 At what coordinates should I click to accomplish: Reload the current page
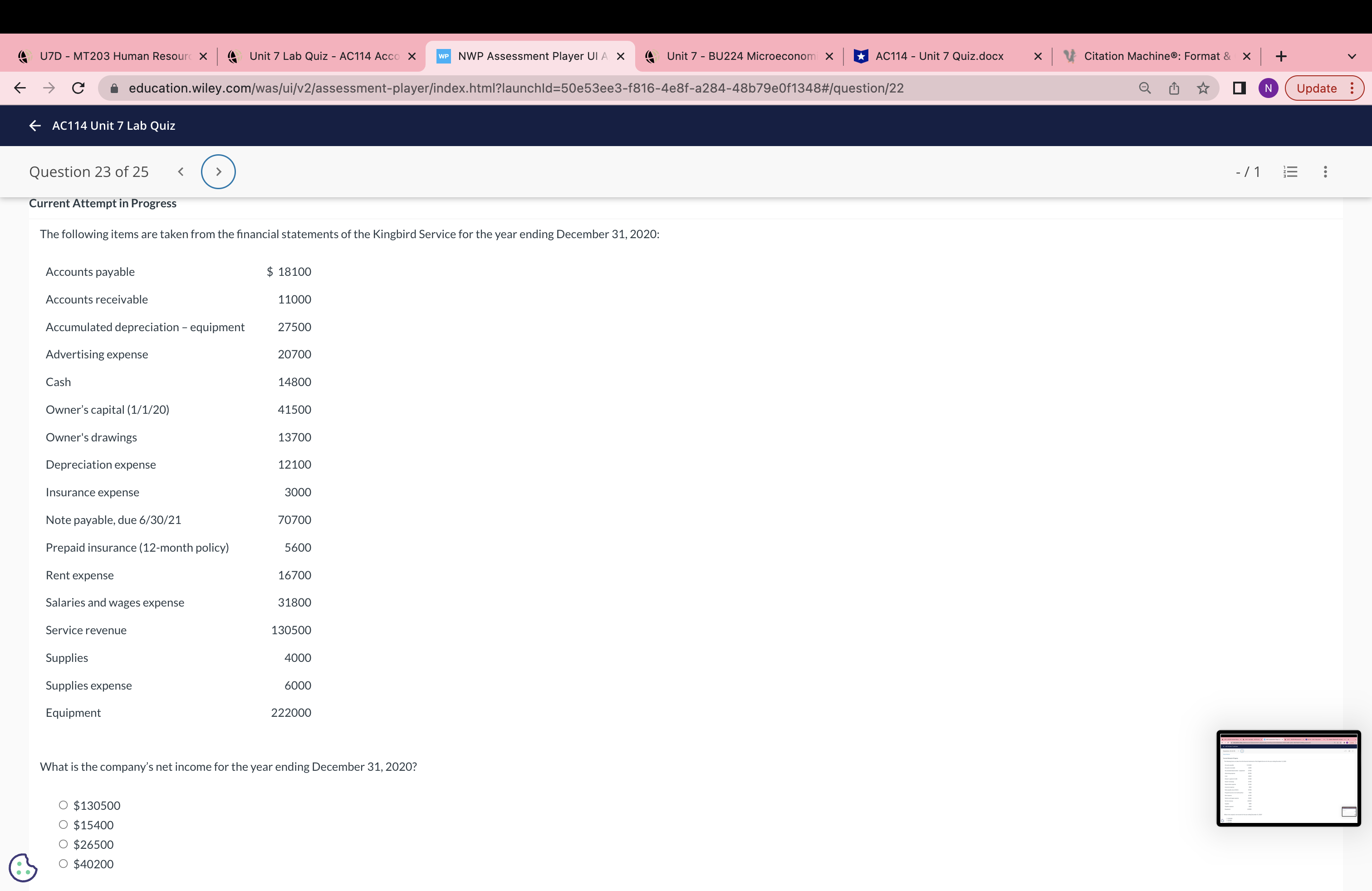pos(78,88)
